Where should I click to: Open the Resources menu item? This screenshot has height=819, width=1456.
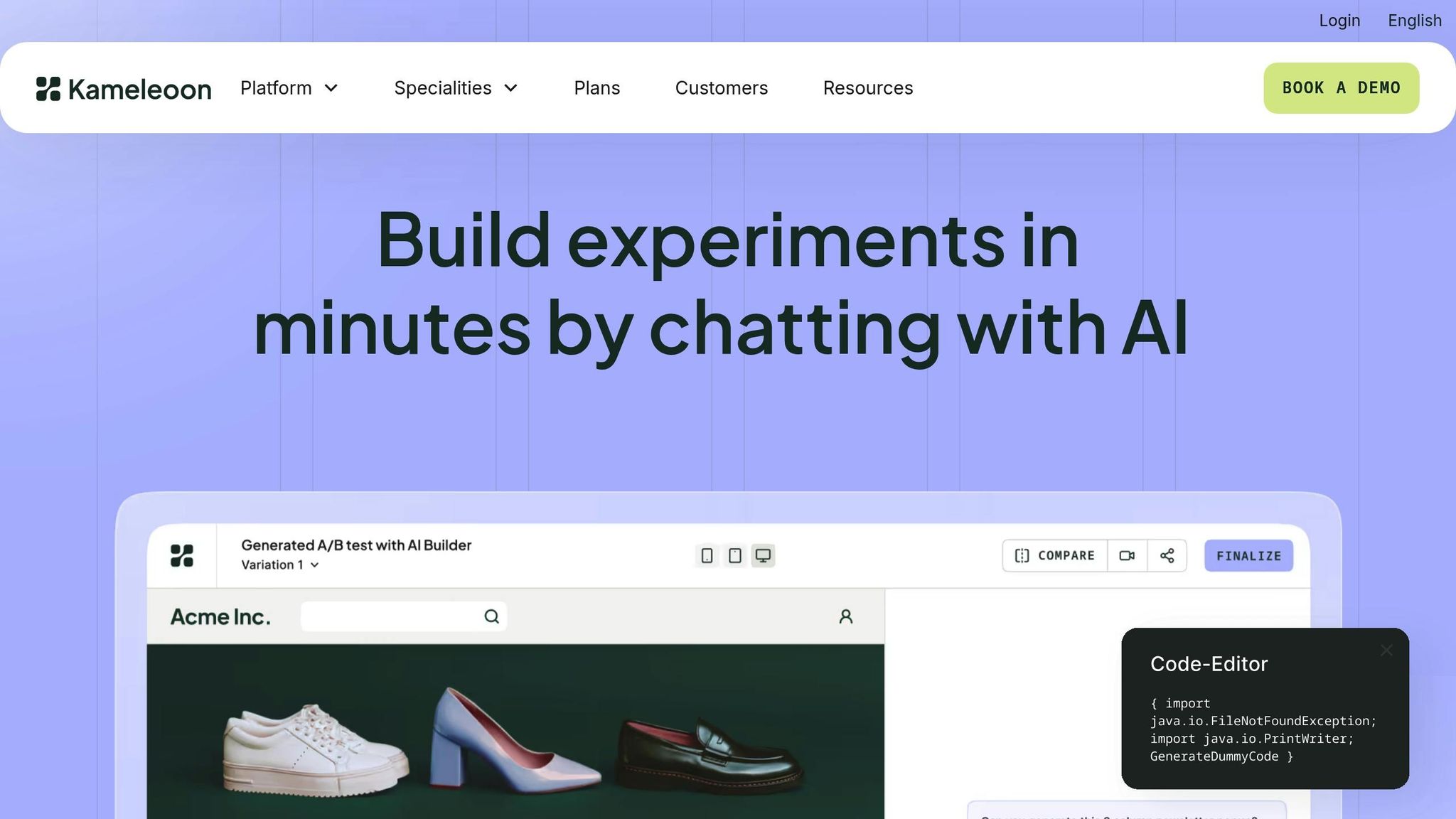867,88
